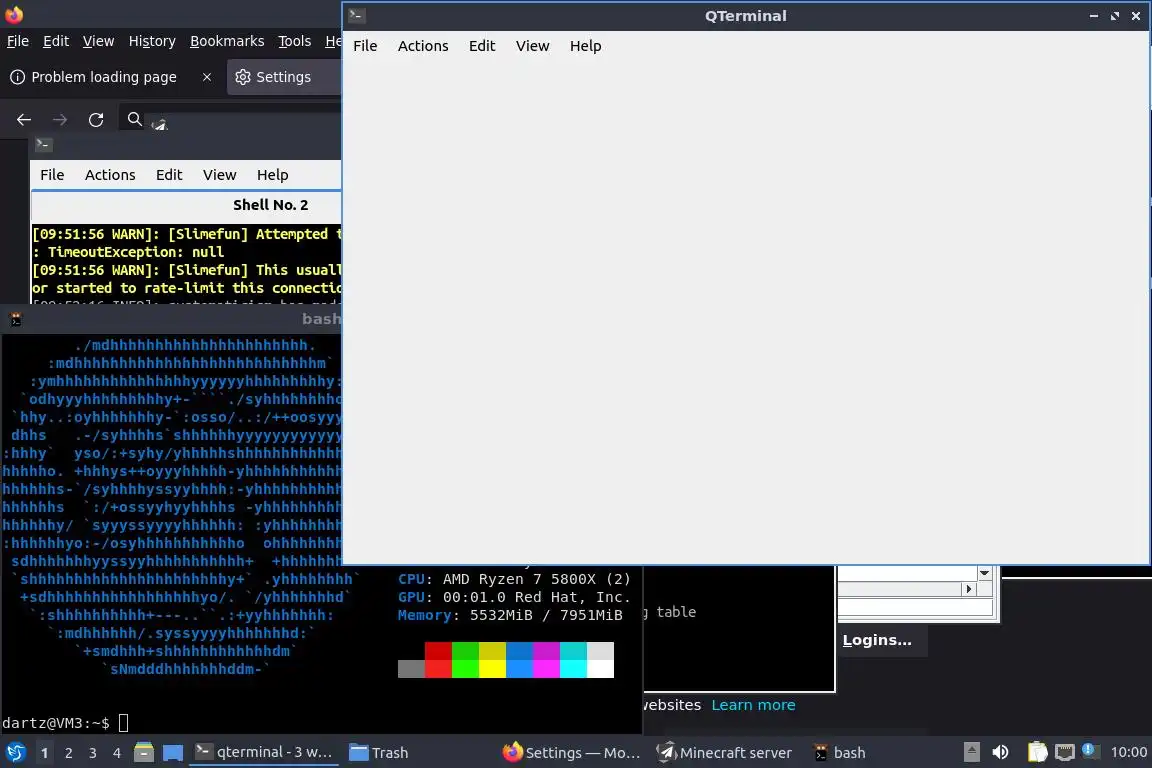Click the empty text field above Logins
Image resolution: width=1152 pixels, height=768 pixels.
click(915, 607)
